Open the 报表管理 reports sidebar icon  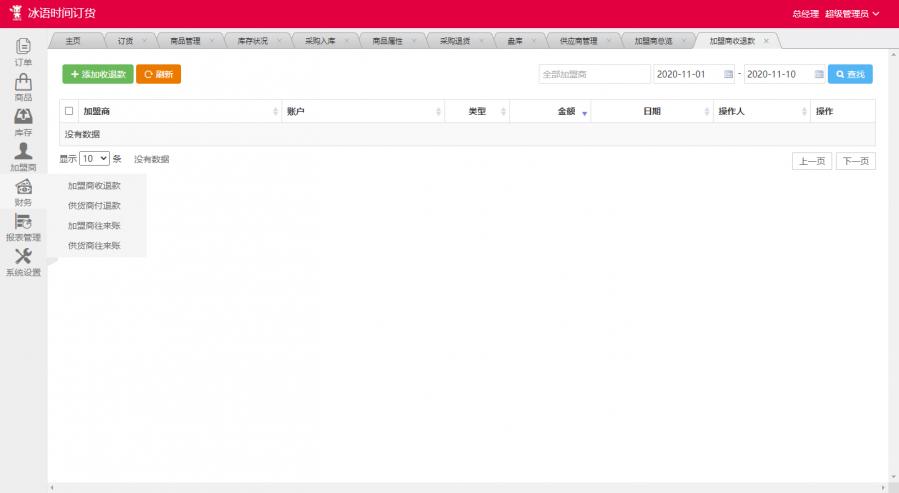point(23,223)
